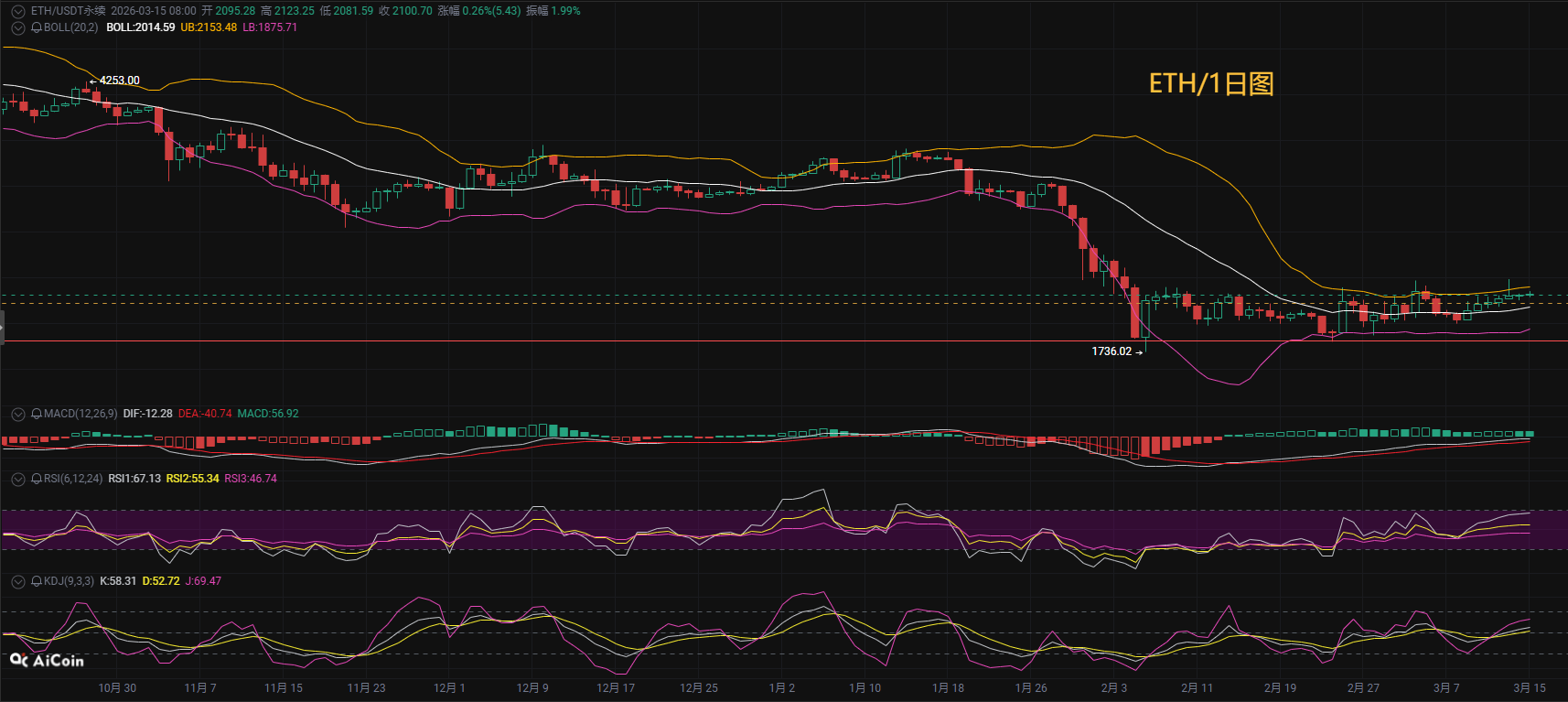Click the 4253.00 high price marker
This screenshot has width=1568, height=702.
tap(119, 81)
